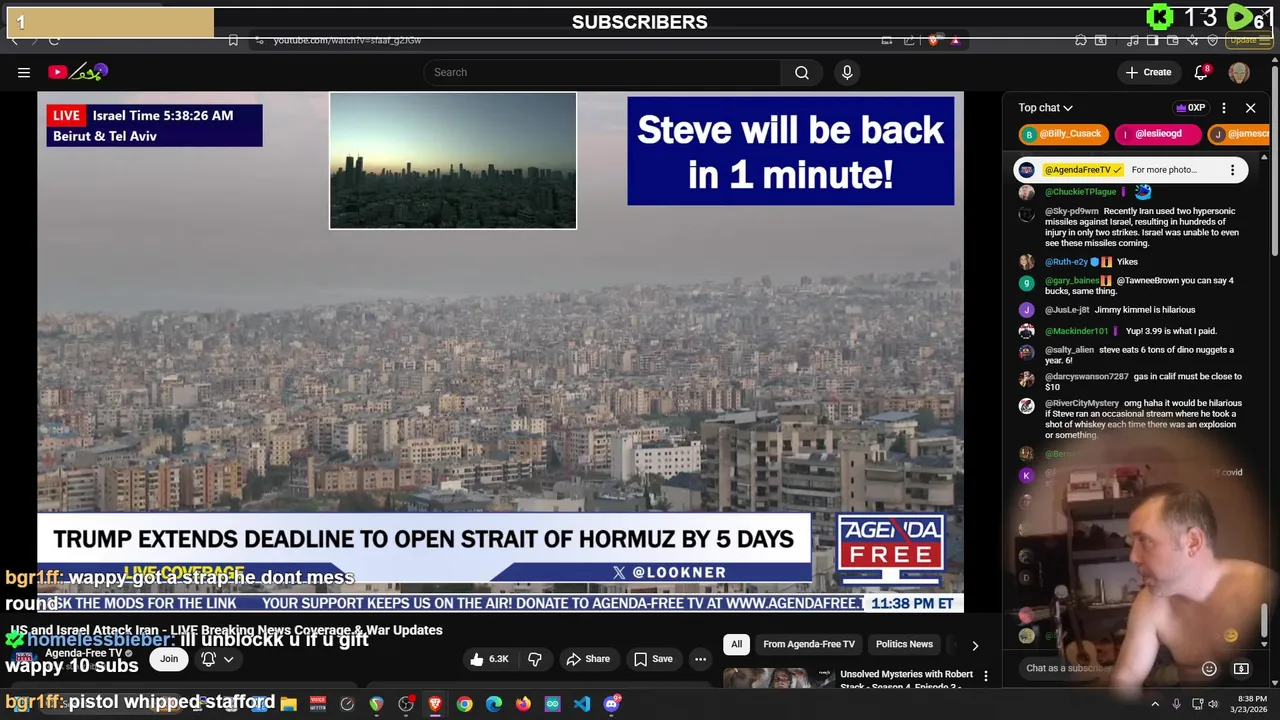
Task: Open the browser extensions puzzle icon
Action: point(1081,40)
